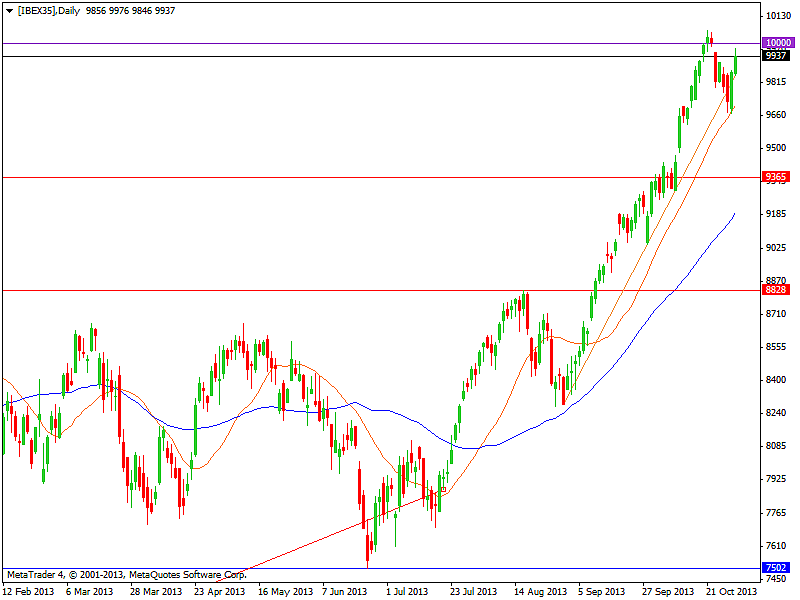Click the black 9937 current price label

coord(777,56)
